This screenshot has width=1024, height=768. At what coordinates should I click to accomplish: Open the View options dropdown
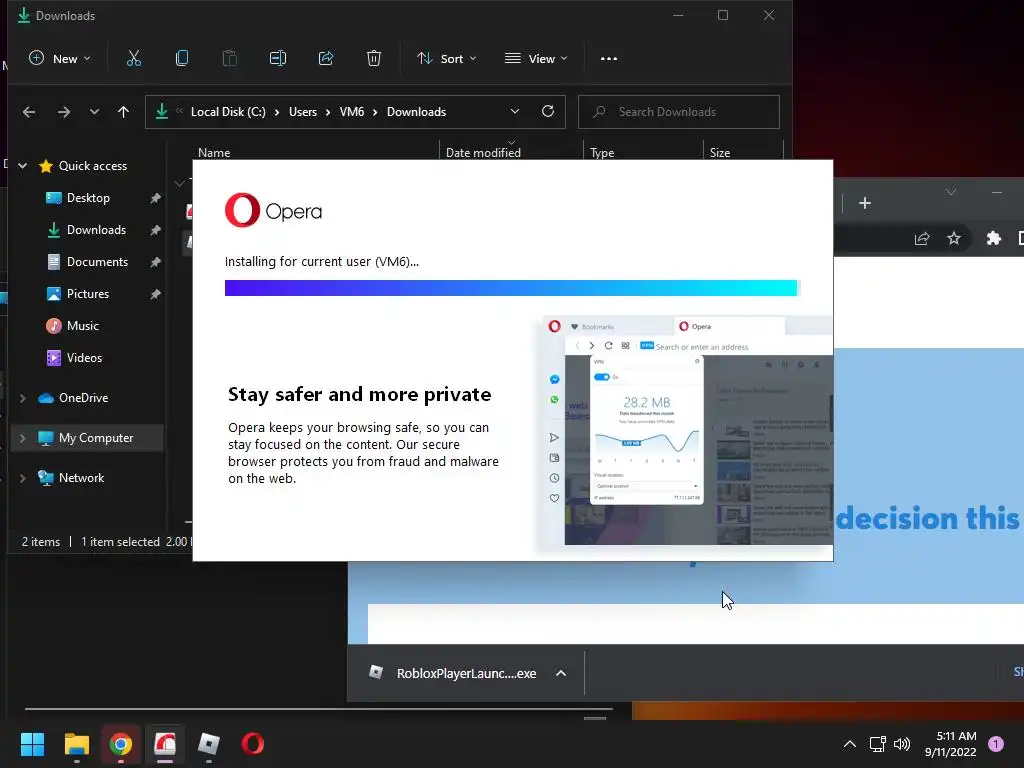point(536,59)
